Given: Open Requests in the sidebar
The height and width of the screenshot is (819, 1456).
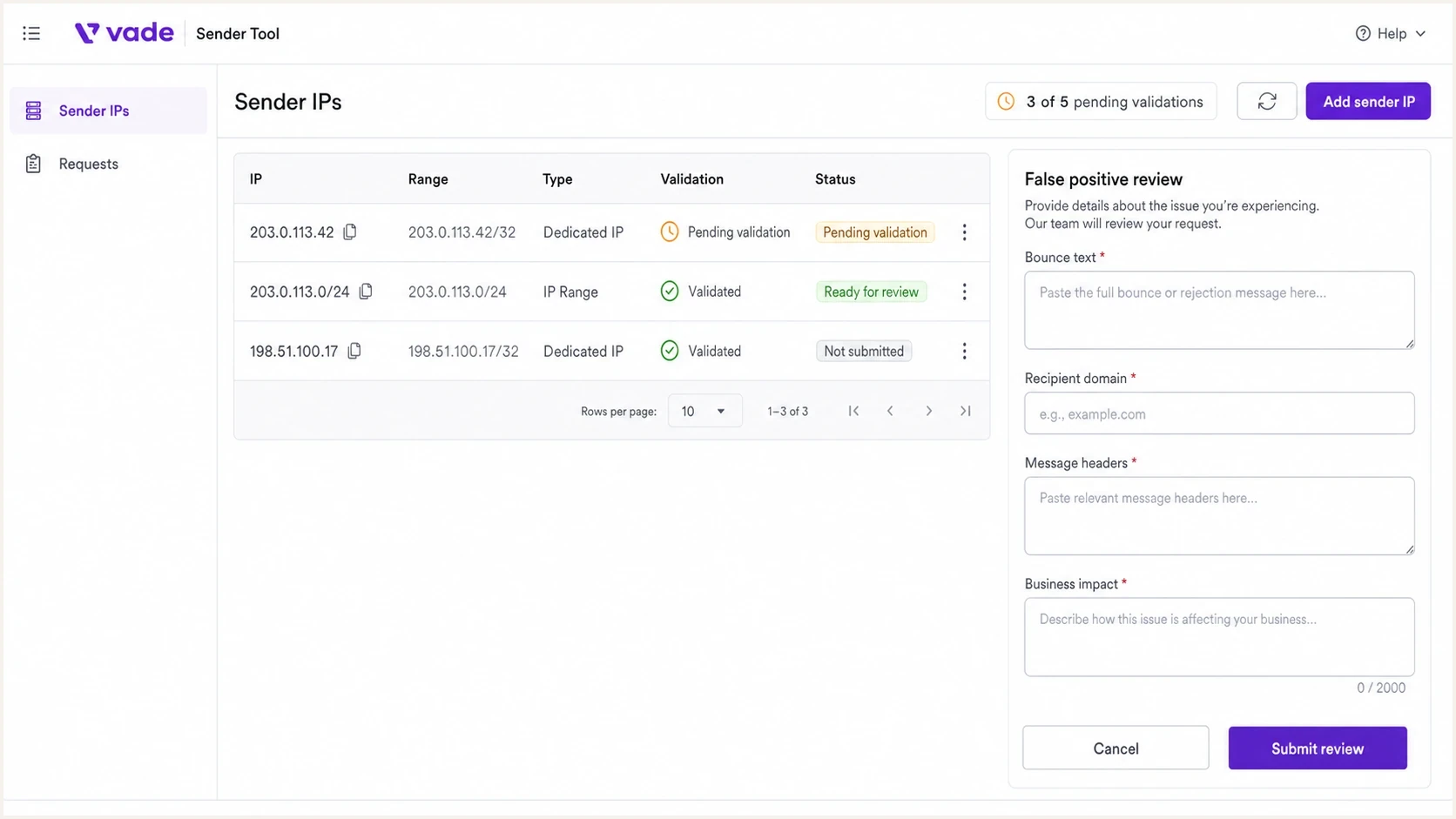Looking at the screenshot, I should 109,164.
